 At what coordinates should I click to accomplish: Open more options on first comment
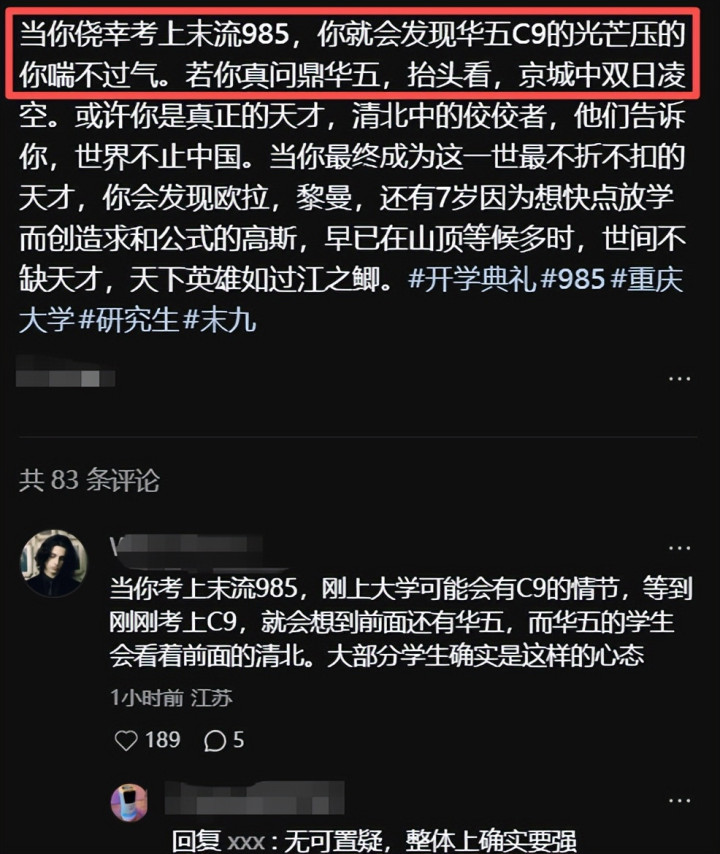[679, 548]
